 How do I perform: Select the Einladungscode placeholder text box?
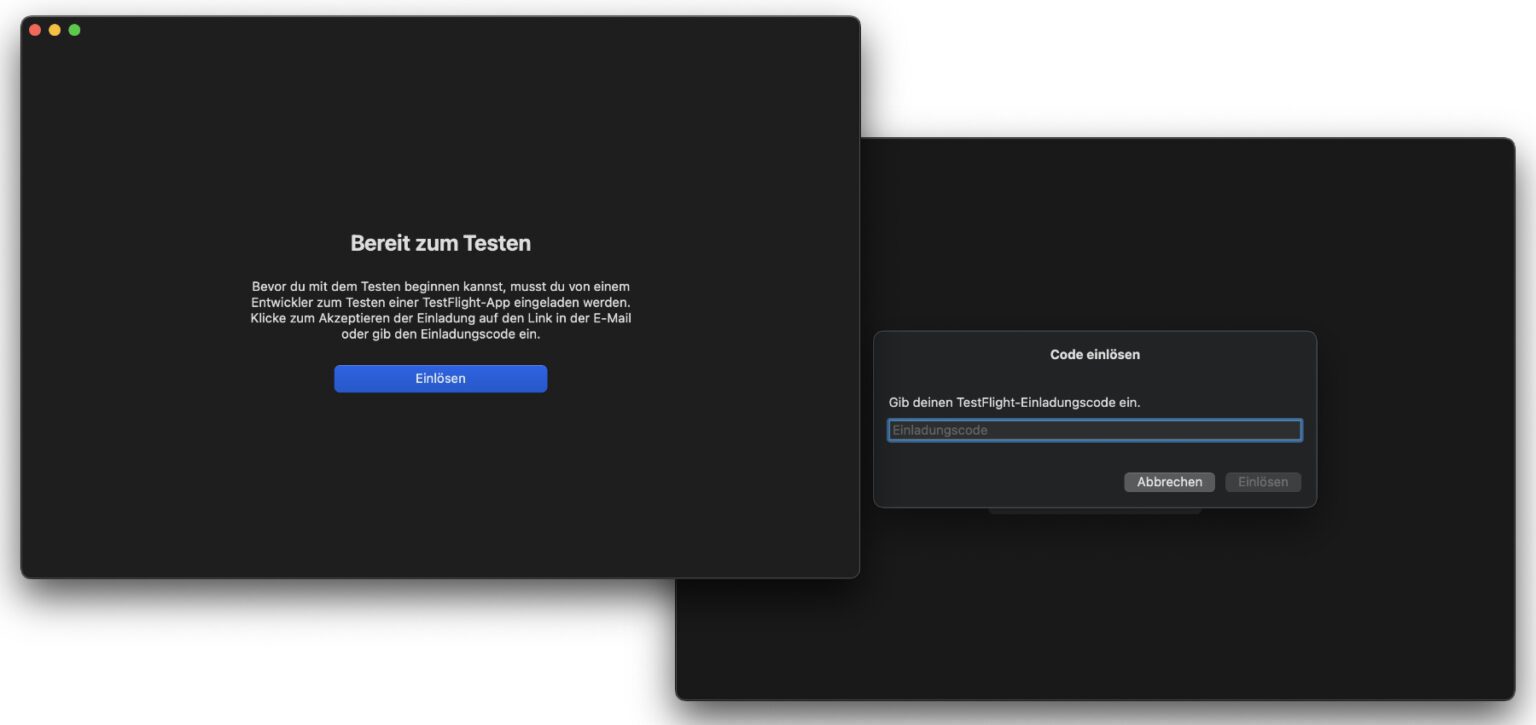[1094, 430]
